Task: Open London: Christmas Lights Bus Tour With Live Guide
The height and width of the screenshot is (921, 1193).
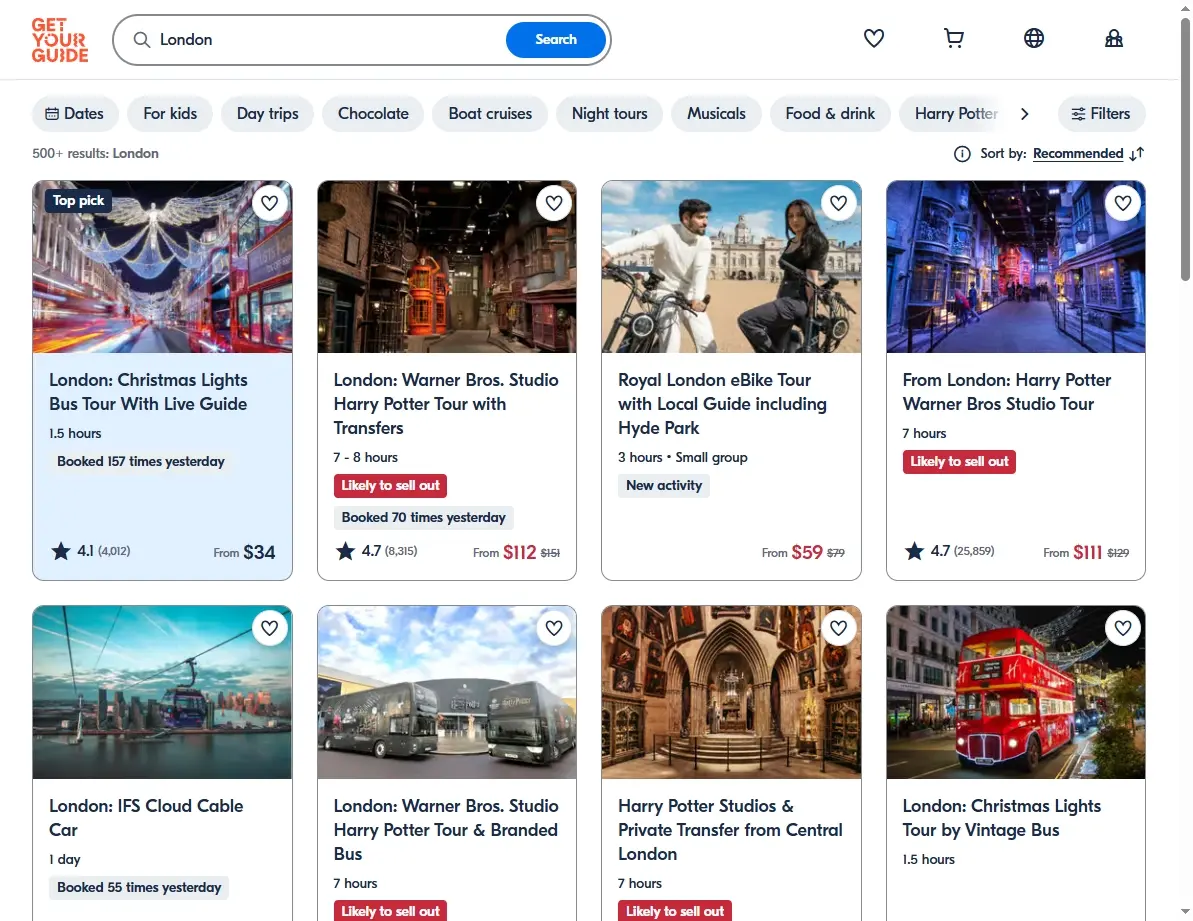Action: (x=148, y=392)
